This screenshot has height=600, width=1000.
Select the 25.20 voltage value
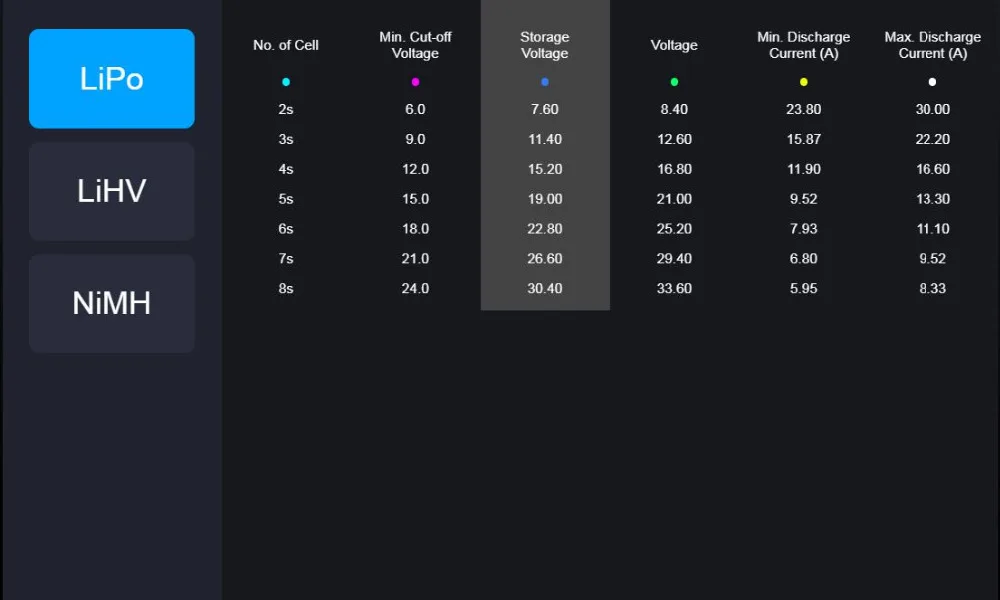coord(674,228)
